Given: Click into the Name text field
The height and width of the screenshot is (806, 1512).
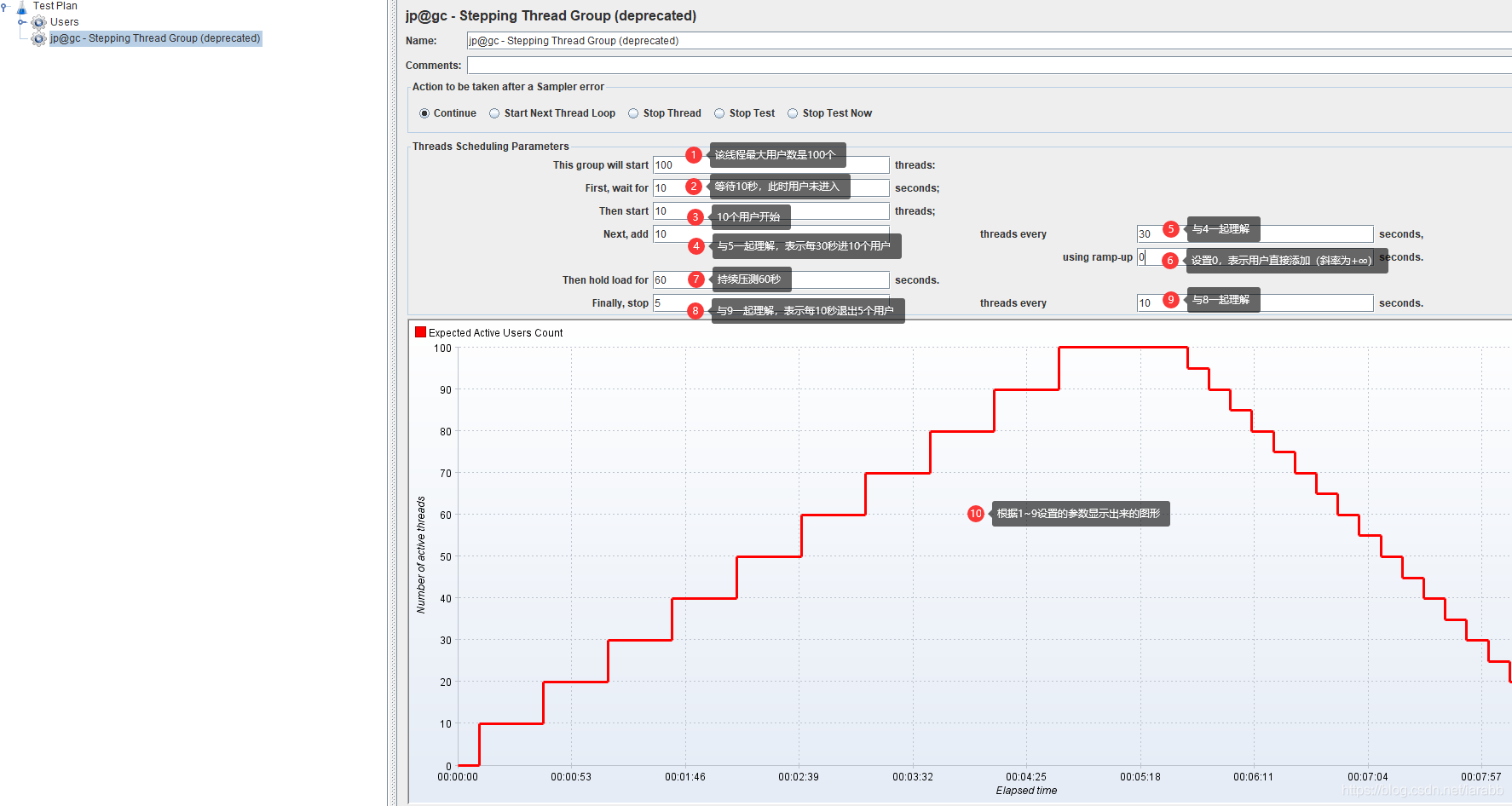Looking at the screenshot, I should tap(989, 41).
